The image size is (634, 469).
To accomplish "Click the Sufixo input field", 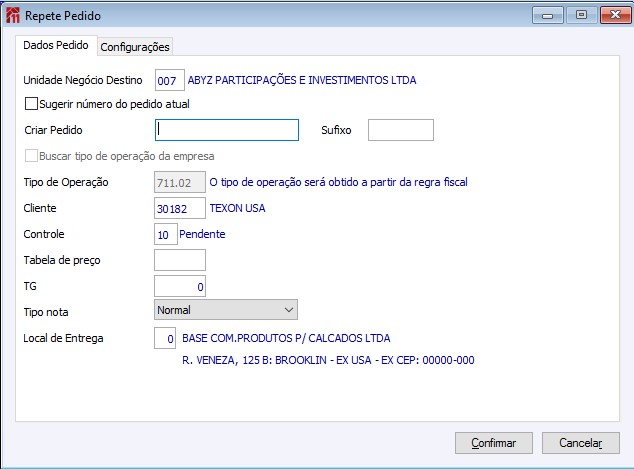I will point(401,130).
